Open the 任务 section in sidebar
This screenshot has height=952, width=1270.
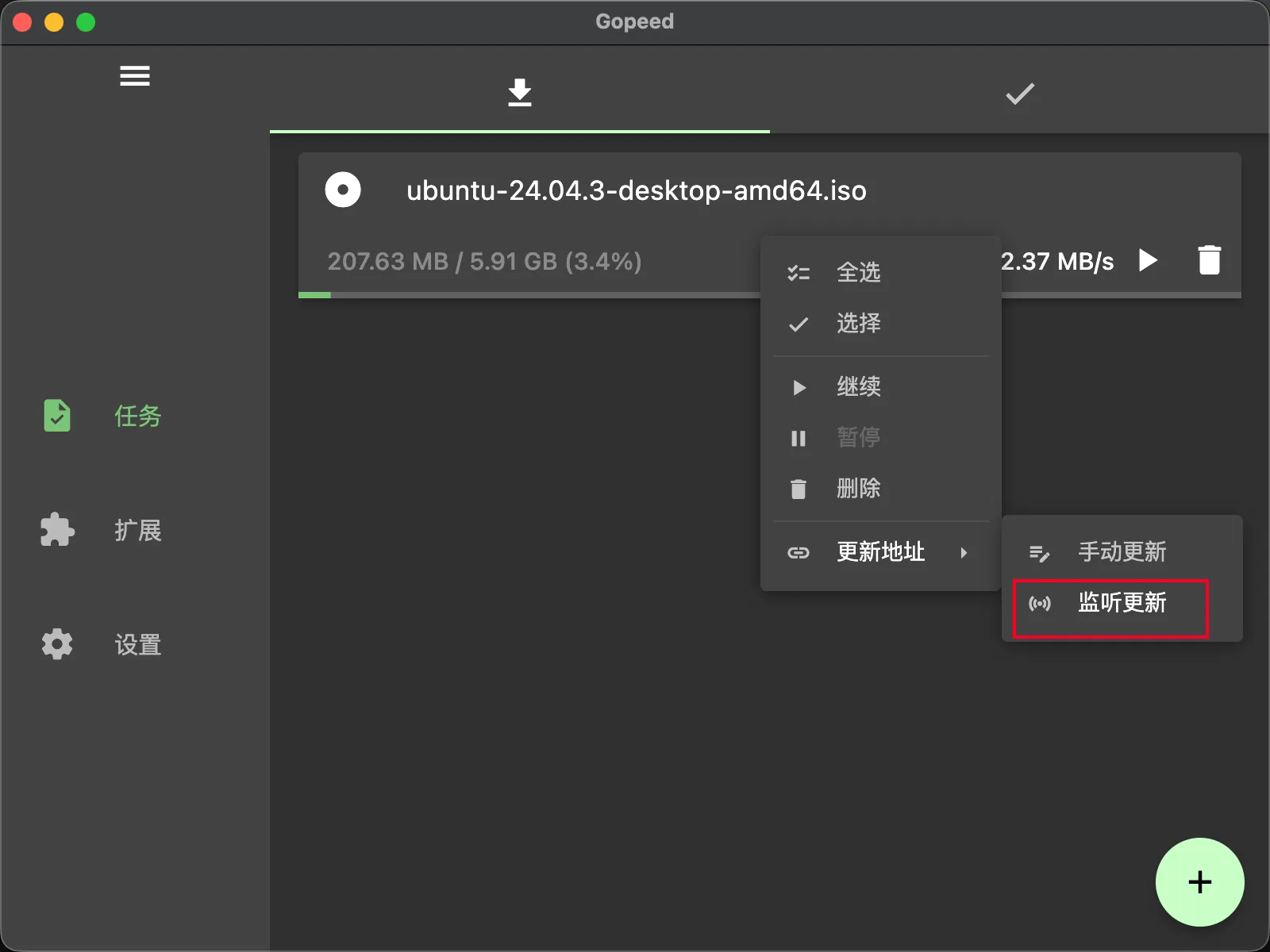pos(137,416)
